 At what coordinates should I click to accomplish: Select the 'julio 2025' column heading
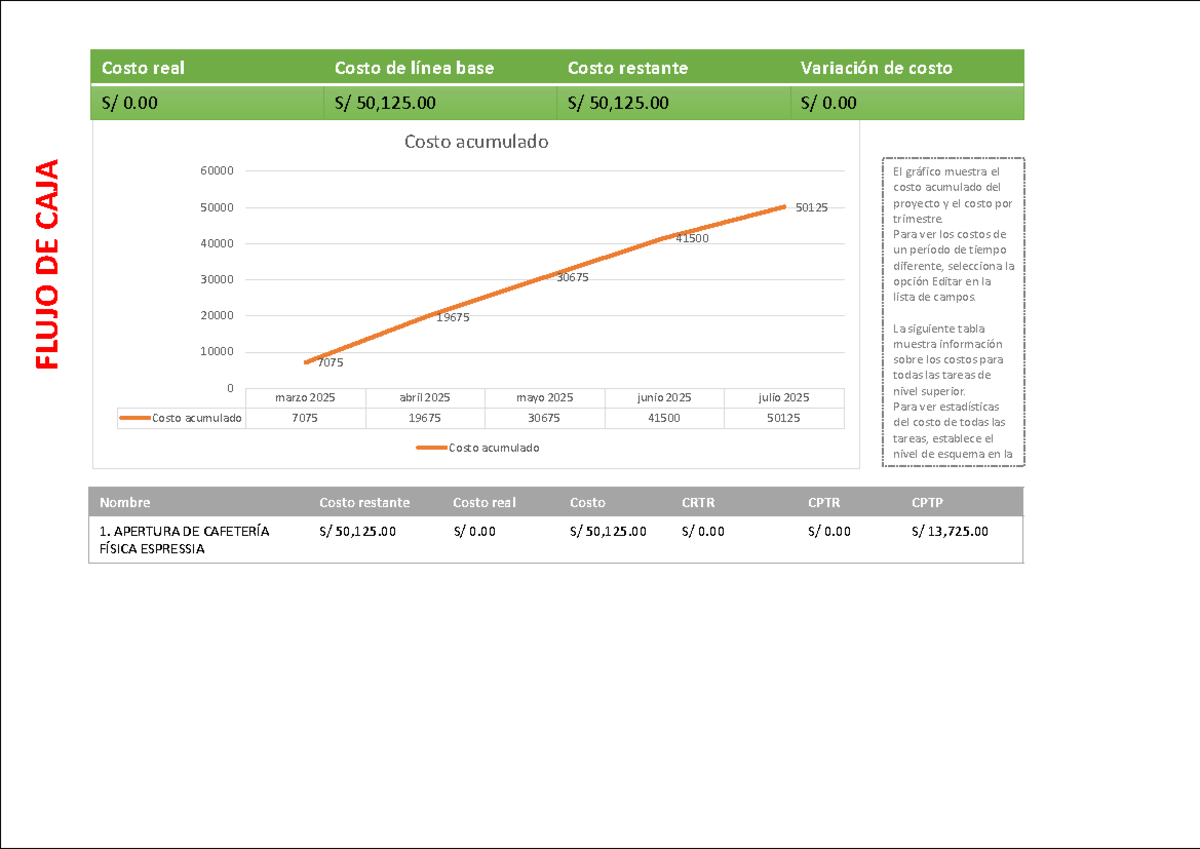click(784, 397)
